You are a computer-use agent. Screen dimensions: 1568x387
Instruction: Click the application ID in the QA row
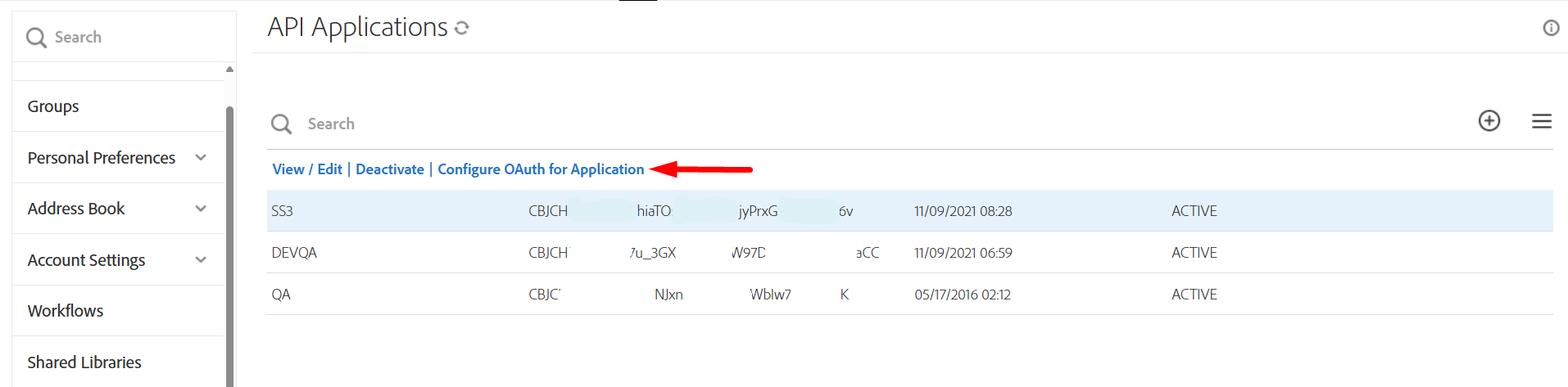tap(689, 295)
